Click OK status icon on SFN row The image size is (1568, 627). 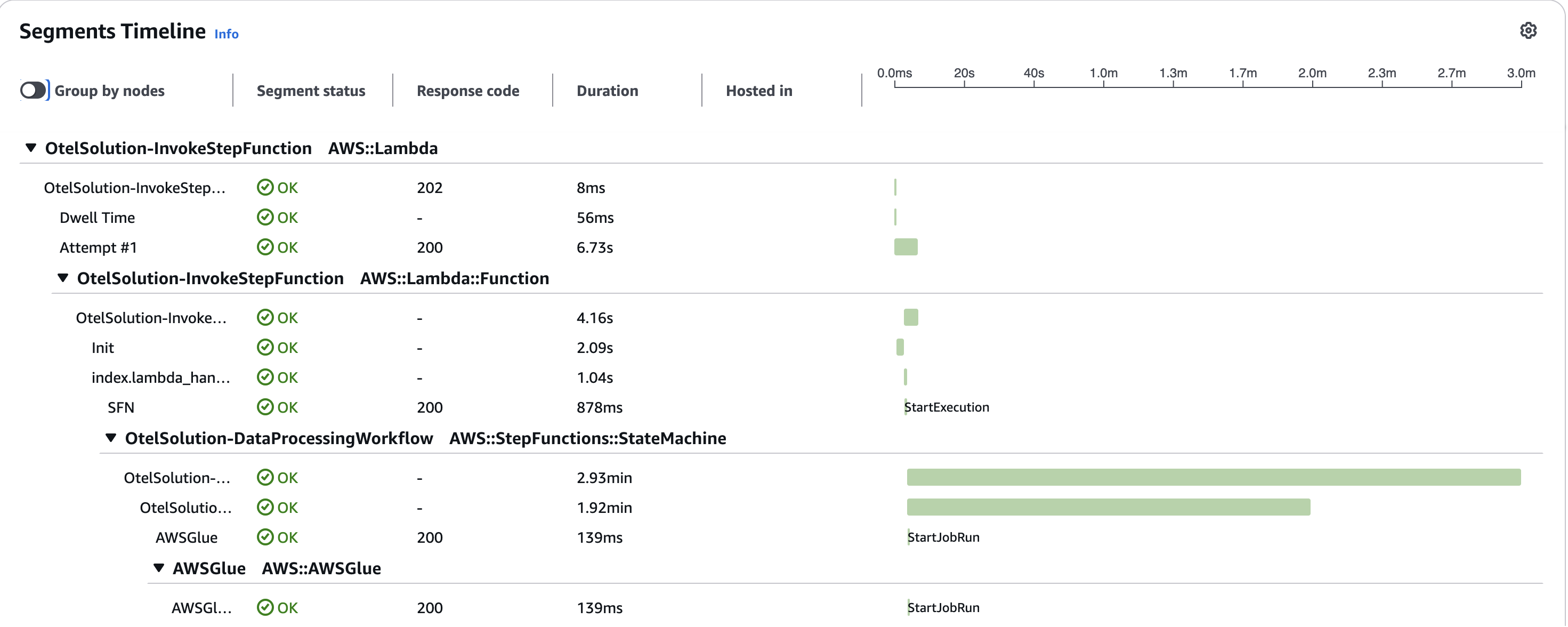(x=265, y=407)
